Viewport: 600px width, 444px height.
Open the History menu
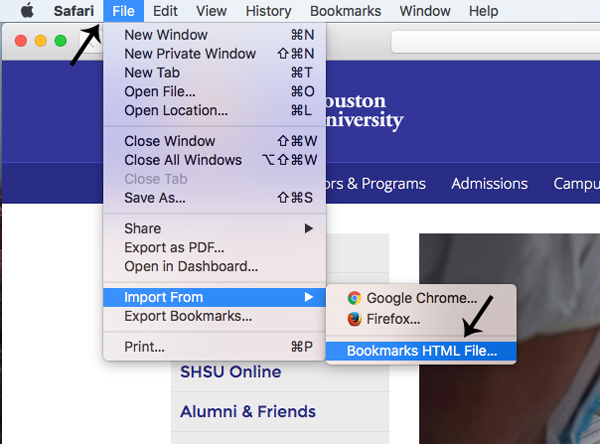coord(268,11)
